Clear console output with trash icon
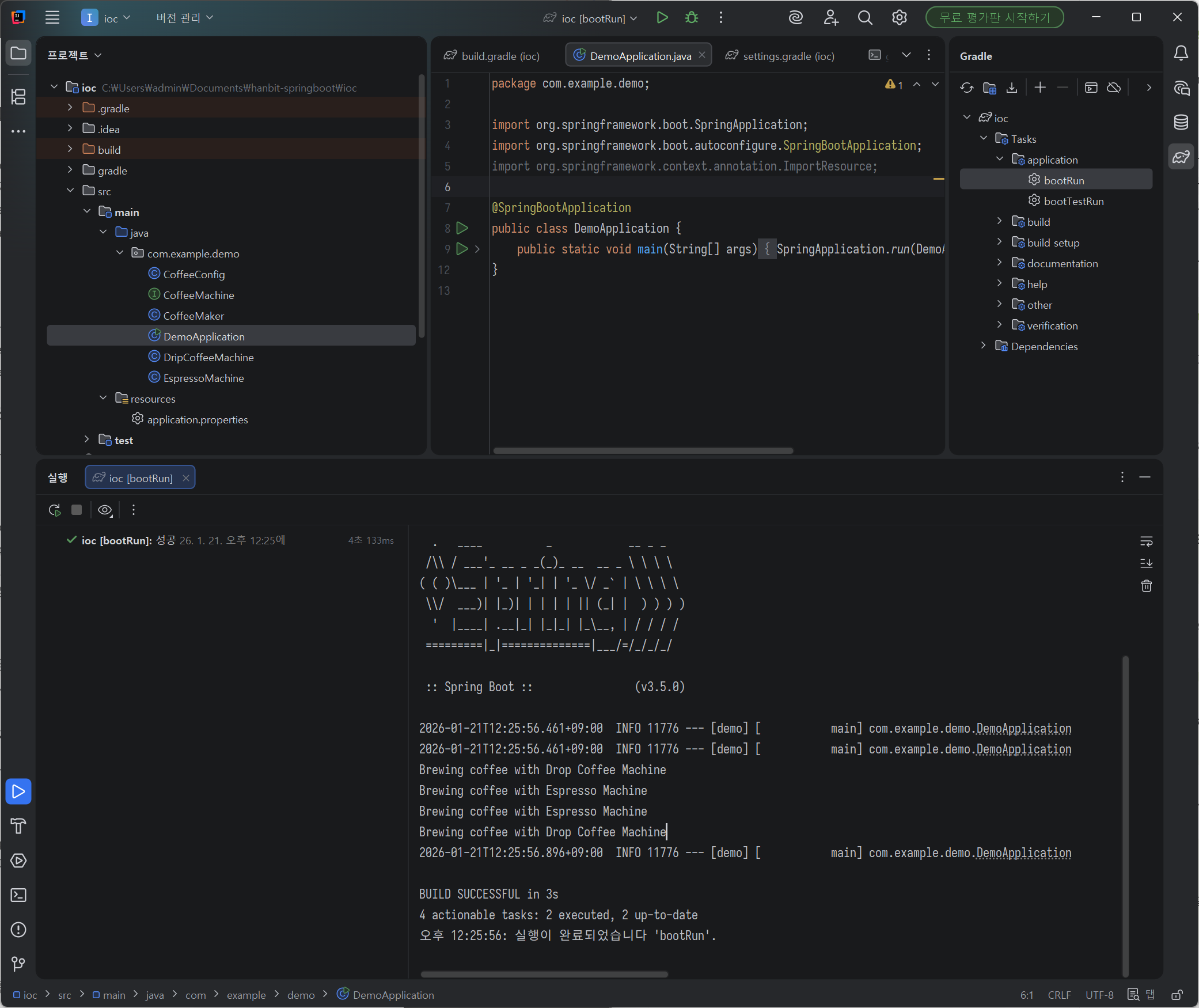This screenshot has width=1199, height=1008. (x=1146, y=586)
